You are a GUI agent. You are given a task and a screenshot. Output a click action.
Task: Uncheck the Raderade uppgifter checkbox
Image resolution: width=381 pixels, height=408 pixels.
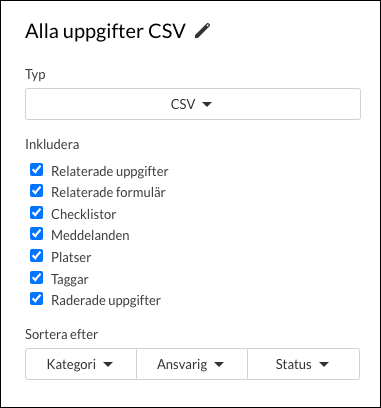coord(36,299)
